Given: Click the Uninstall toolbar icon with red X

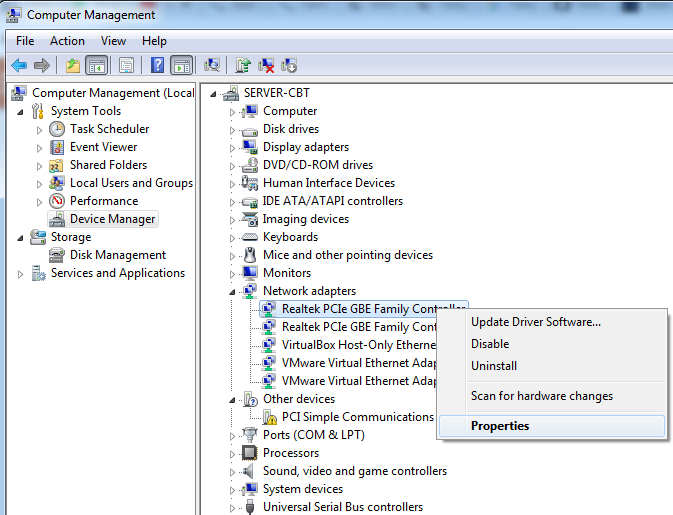Looking at the screenshot, I should (266, 66).
